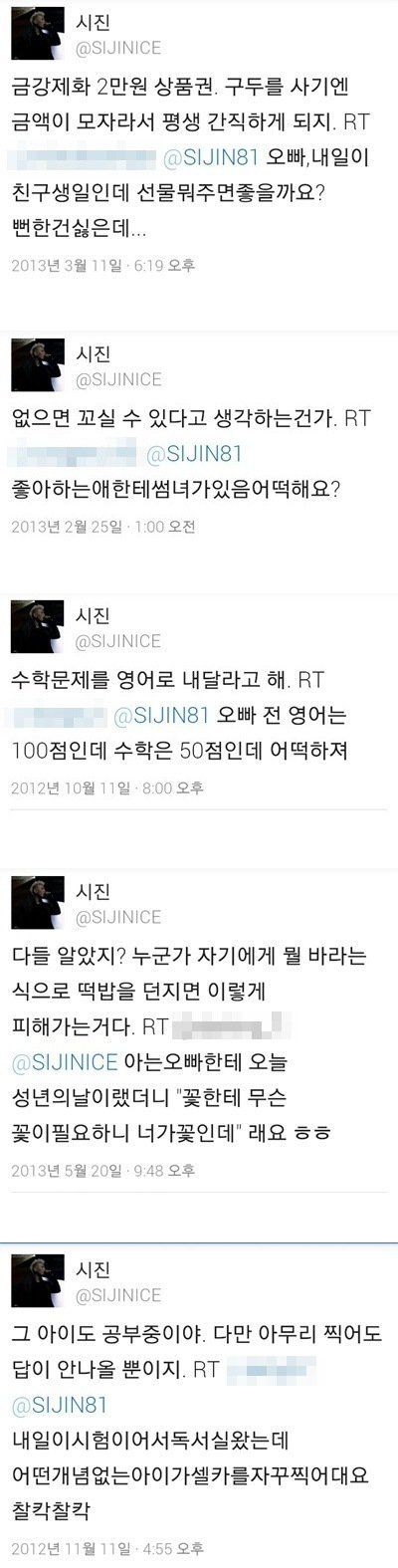Open the 2012년 11월 11일 4:55 오후 timestamp
Viewport: 398px width, 1568px height.
point(106,1548)
